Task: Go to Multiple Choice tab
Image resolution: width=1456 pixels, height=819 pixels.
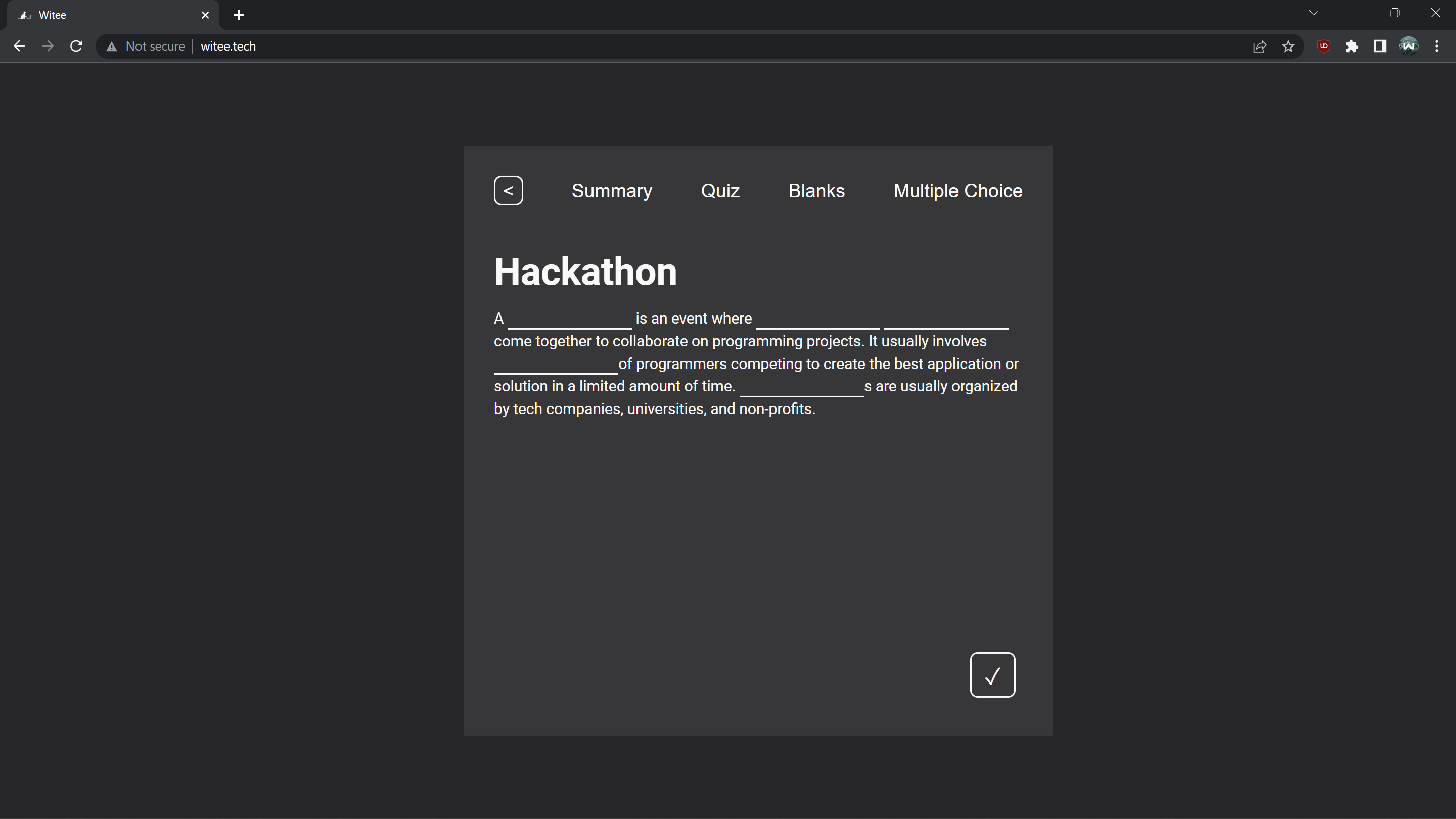Action: [958, 191]
